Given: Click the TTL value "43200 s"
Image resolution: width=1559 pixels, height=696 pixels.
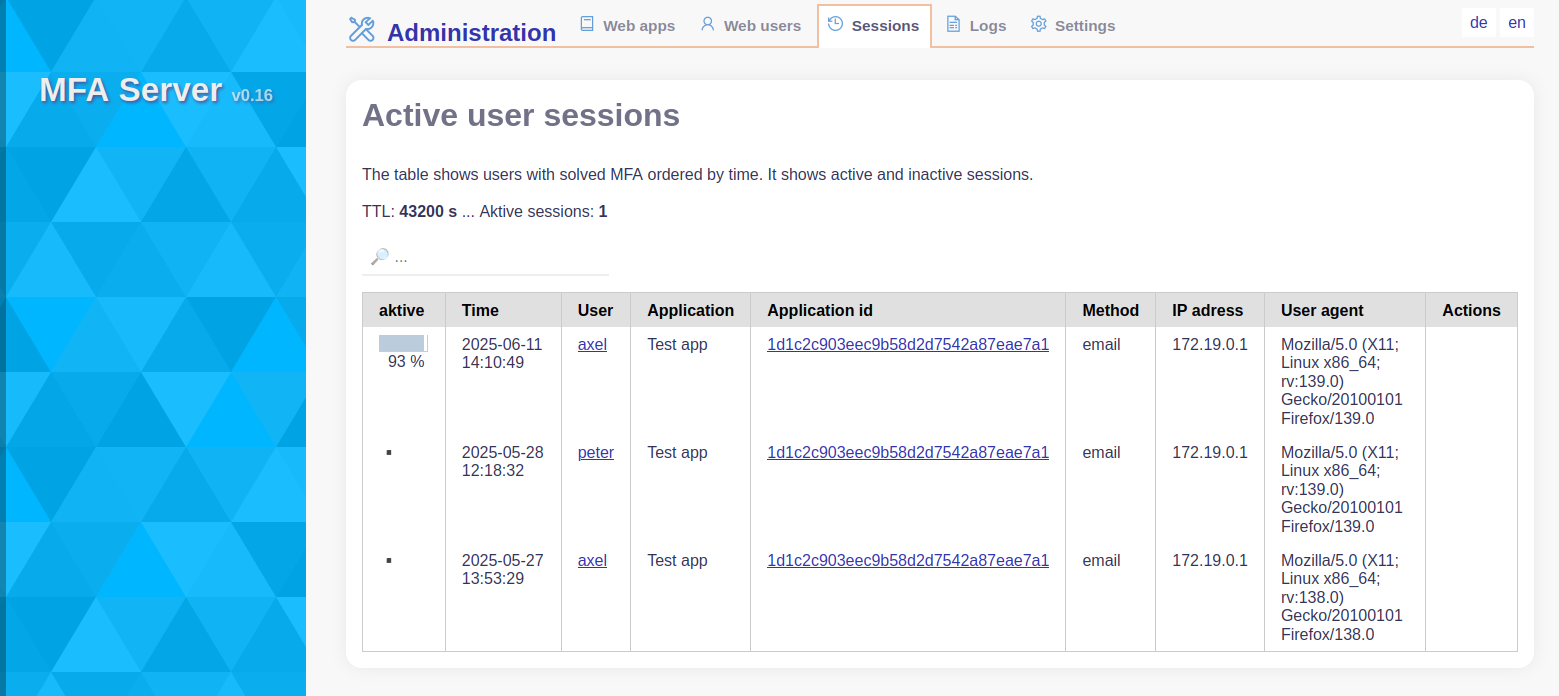Looking at the screenshot, I should 428,212.
